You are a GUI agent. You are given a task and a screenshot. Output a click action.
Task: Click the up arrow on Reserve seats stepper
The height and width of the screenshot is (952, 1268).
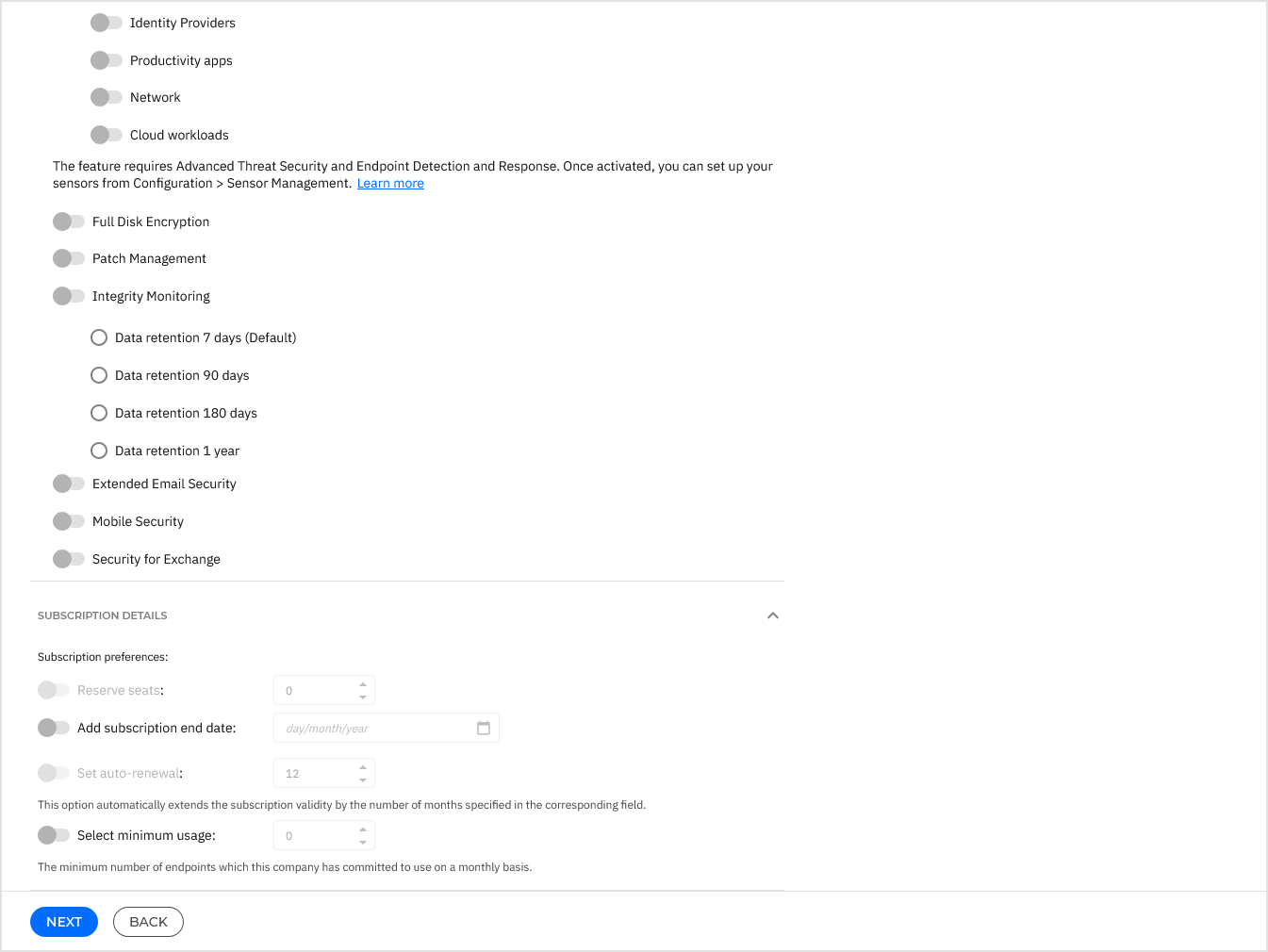[363, 683]
